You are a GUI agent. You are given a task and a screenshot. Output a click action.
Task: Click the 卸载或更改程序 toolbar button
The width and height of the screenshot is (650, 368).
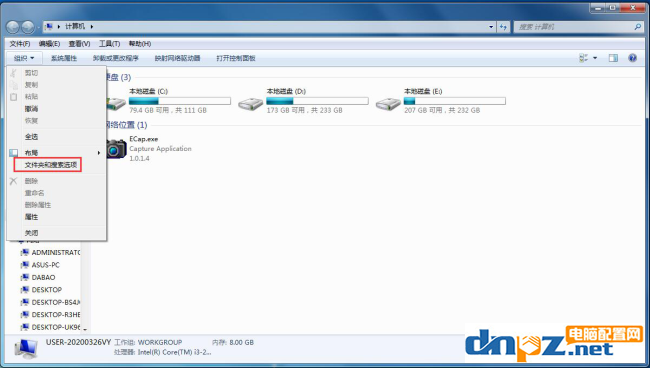tap(116, 58)
